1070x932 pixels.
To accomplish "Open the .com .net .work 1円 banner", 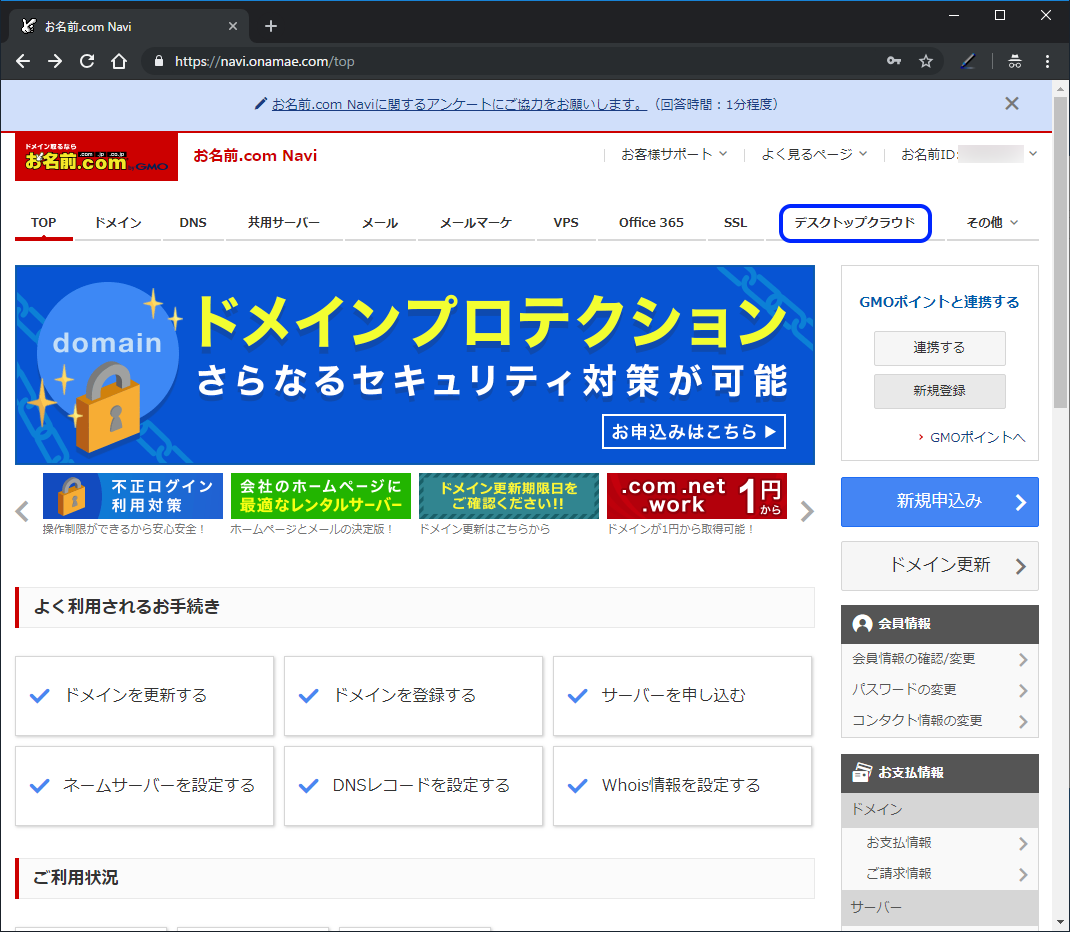I will tap(697, 496).
